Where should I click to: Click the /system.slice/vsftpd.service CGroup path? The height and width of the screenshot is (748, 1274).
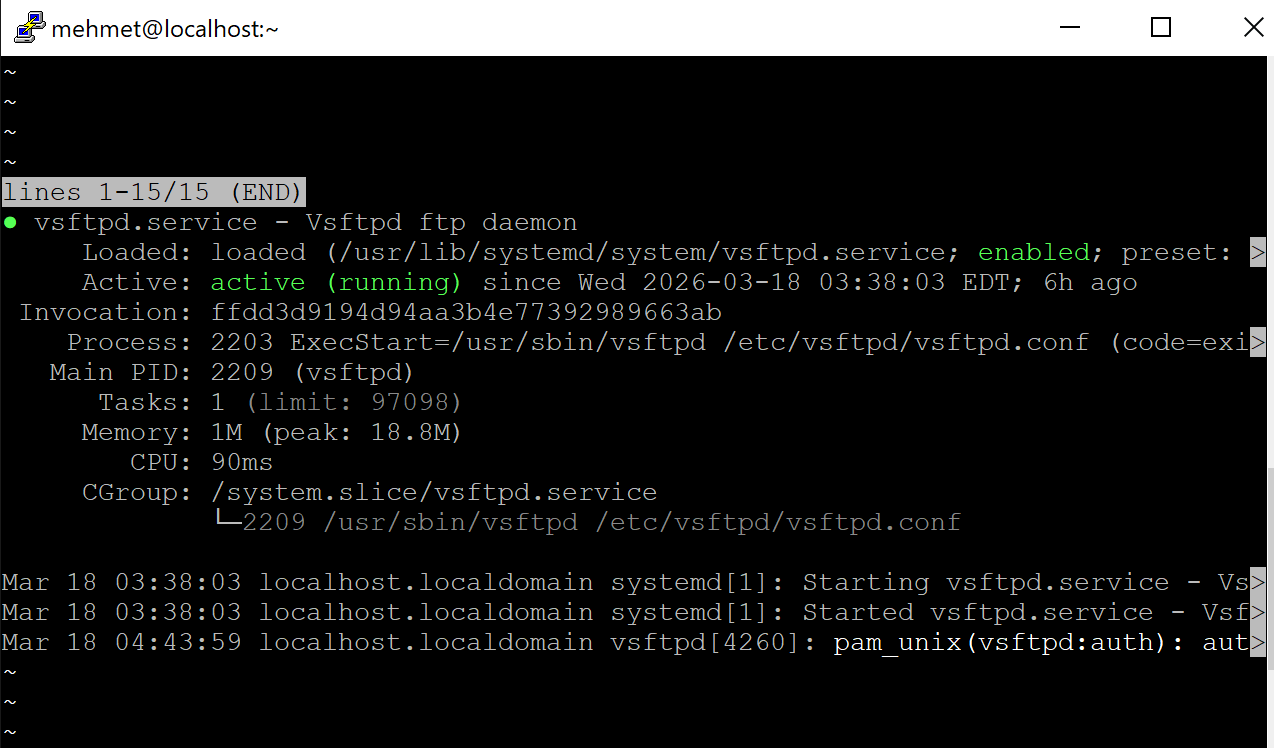tap(434, 492)
